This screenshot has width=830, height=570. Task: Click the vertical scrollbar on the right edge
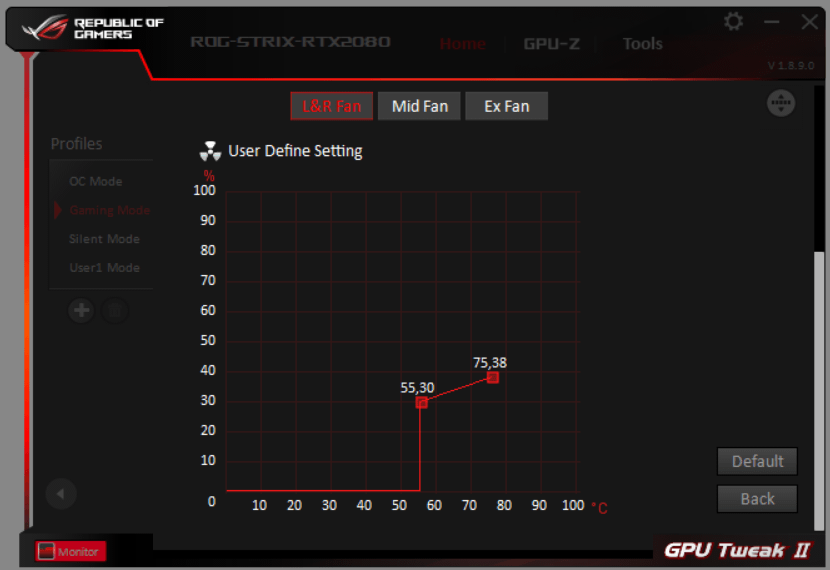(x=819, y=391)
